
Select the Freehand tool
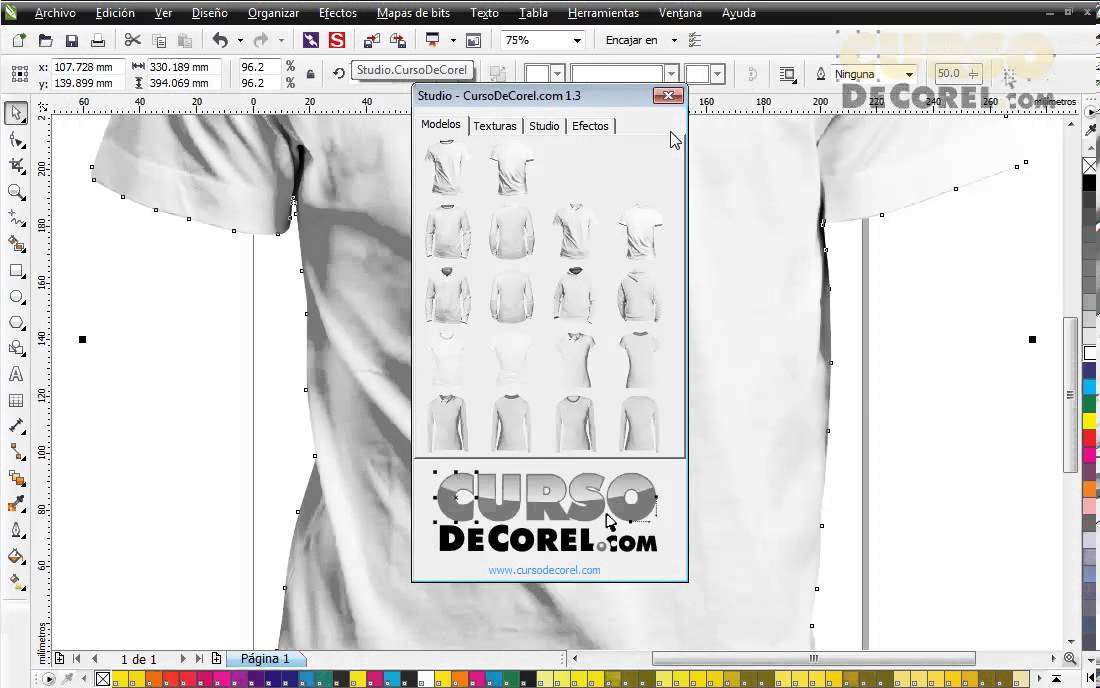point(16,218)
